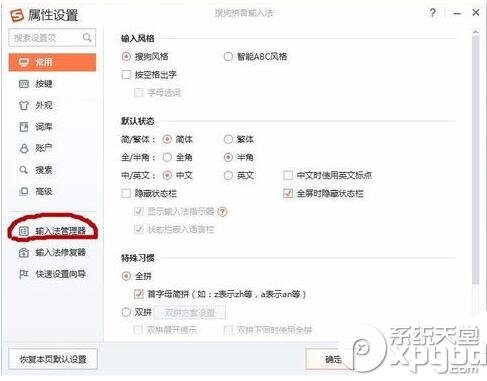Viewport: 487px width, 381px height.
Task: Select the 双拼 radio button
Action: tap(126, 312)
